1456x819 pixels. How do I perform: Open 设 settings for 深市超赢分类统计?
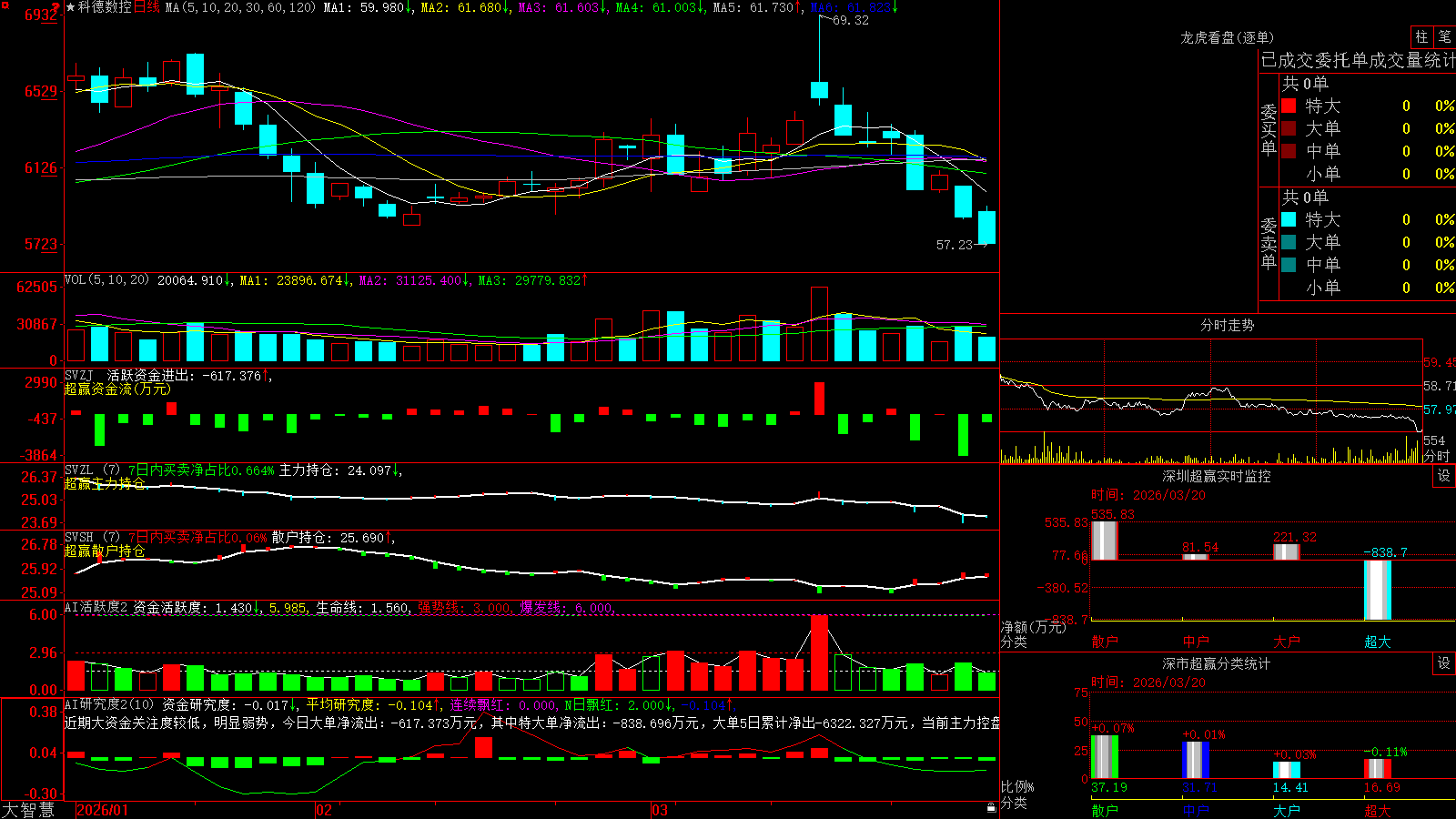(1444, 663)
